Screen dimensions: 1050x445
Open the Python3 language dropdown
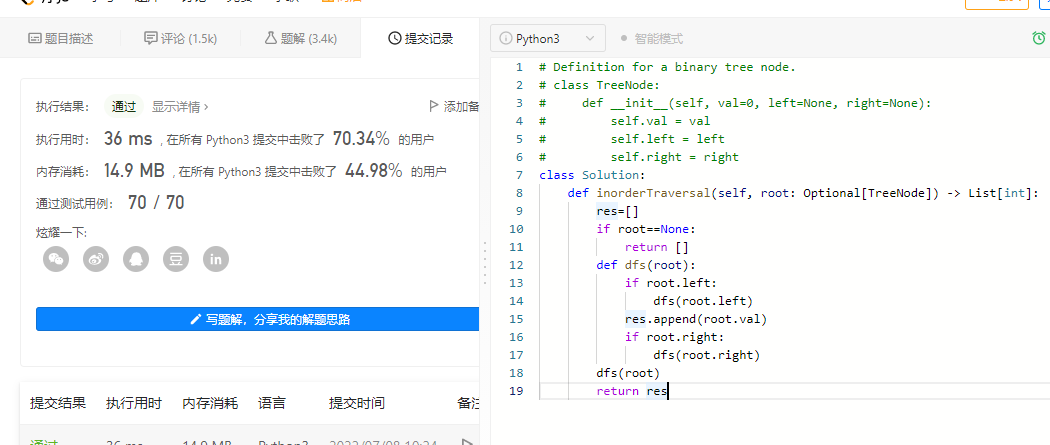pyautogui.click(x=548, y=38)
